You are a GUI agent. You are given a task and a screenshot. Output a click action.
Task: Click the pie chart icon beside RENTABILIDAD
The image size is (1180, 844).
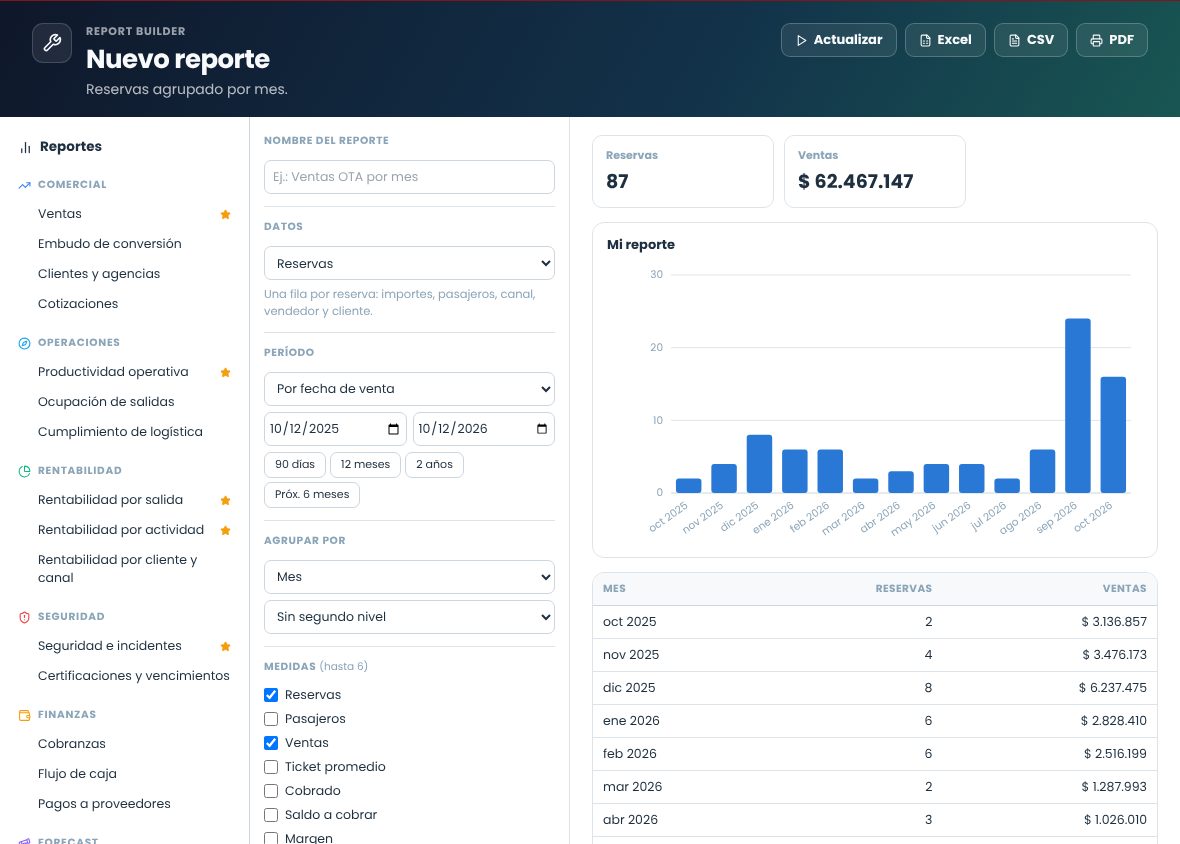pyautogui.click(x=25, y=471)
